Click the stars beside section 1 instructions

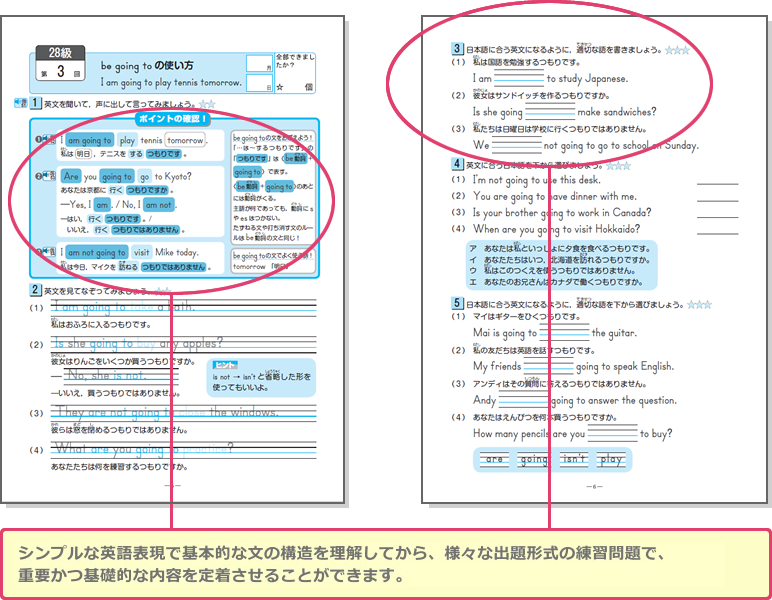coord(207,104)
